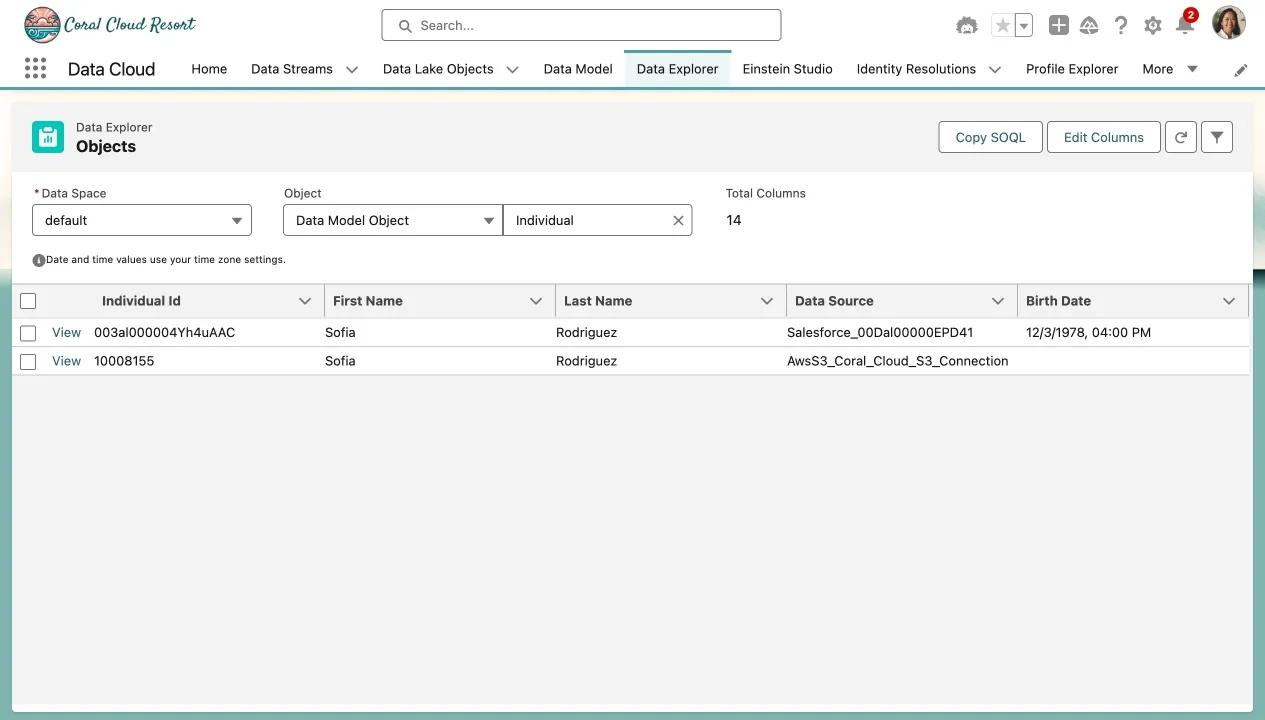Image resolution: width=1265 pixels, height=720 pixels.
Task: Open the Setup gear icon
Action: click(1153, 26)
